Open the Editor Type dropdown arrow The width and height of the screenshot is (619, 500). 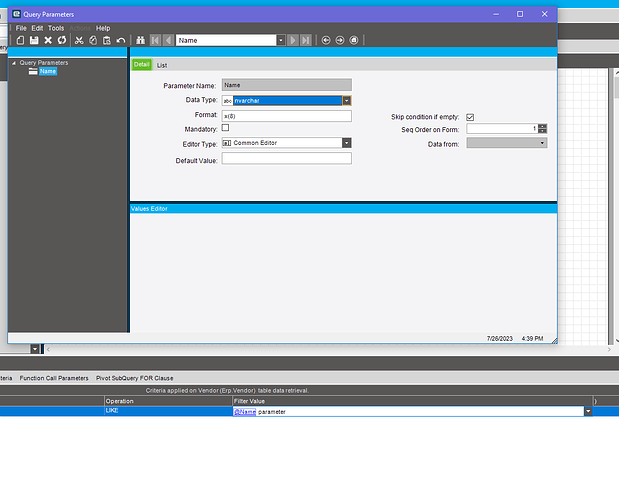tap(347, 143)
